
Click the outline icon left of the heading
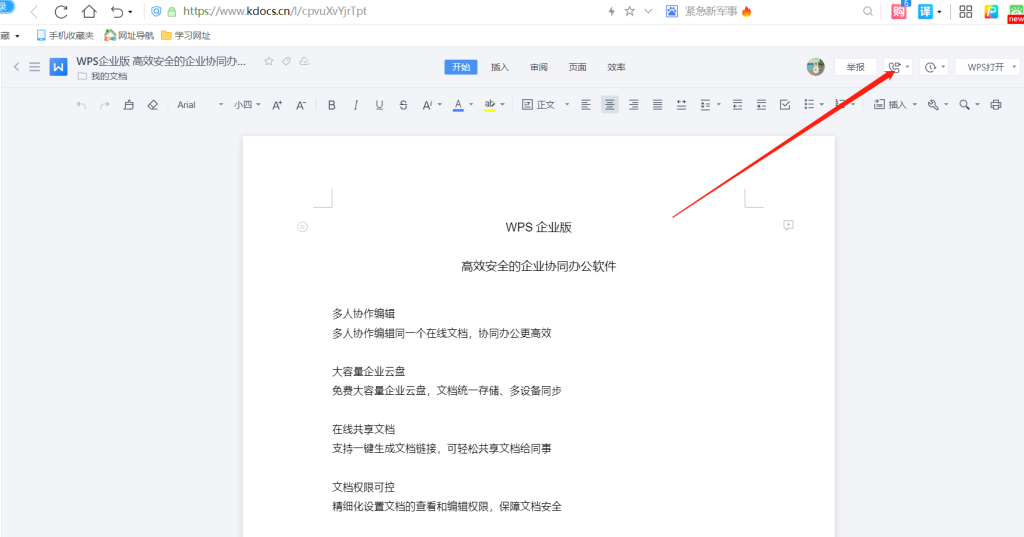[x=302, y=227]
